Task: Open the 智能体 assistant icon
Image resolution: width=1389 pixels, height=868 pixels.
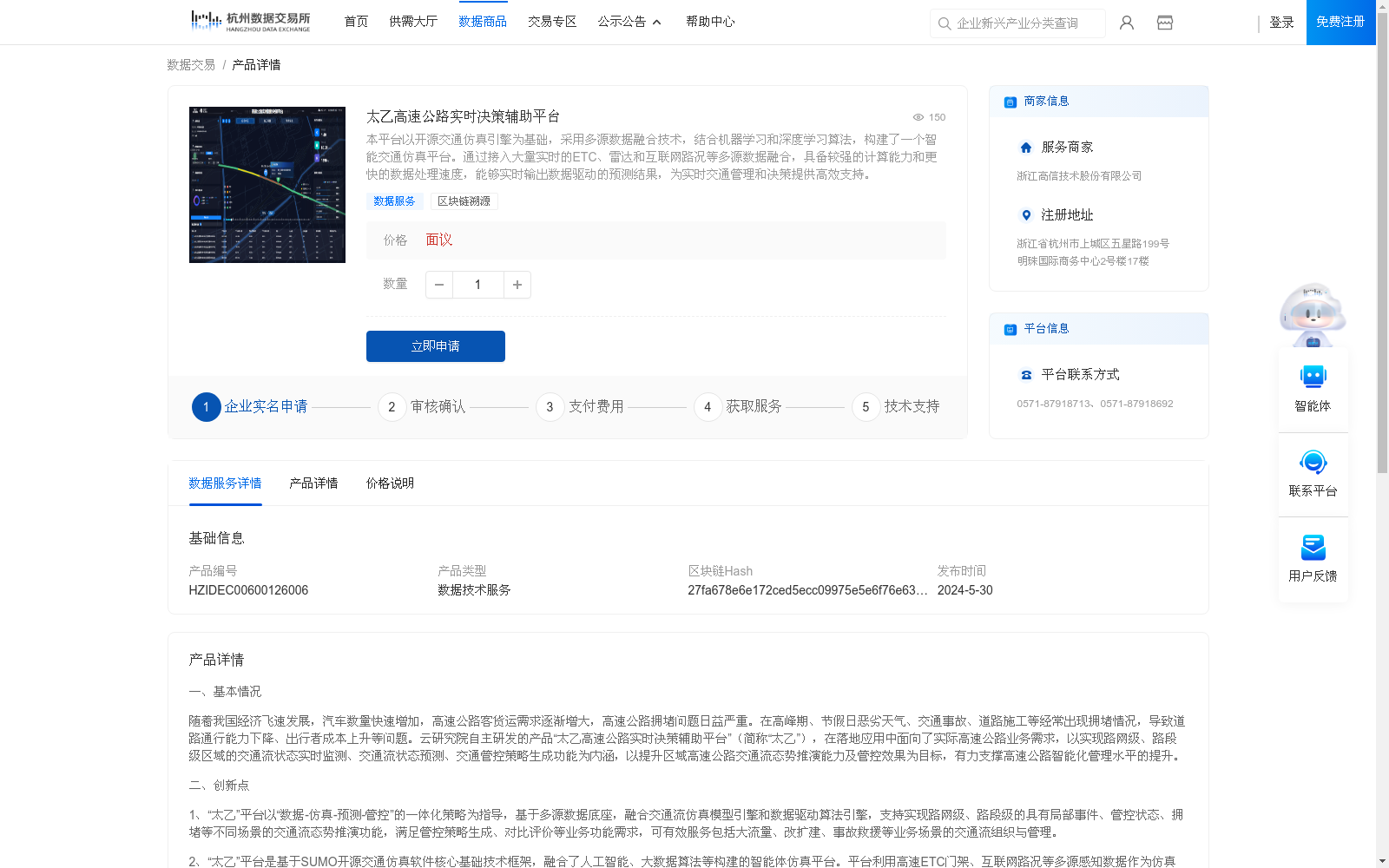Action: (1313, 377)
